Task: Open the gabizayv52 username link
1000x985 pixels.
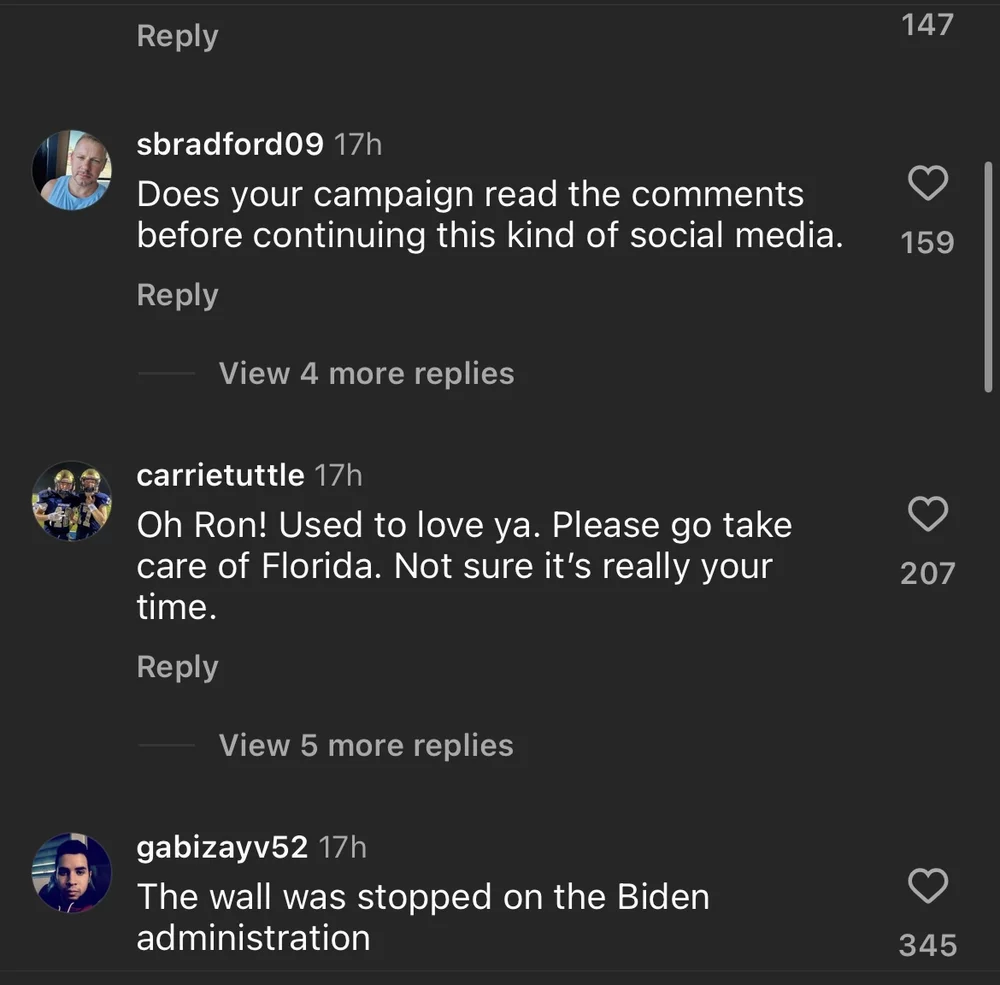Action: point(222,848)
